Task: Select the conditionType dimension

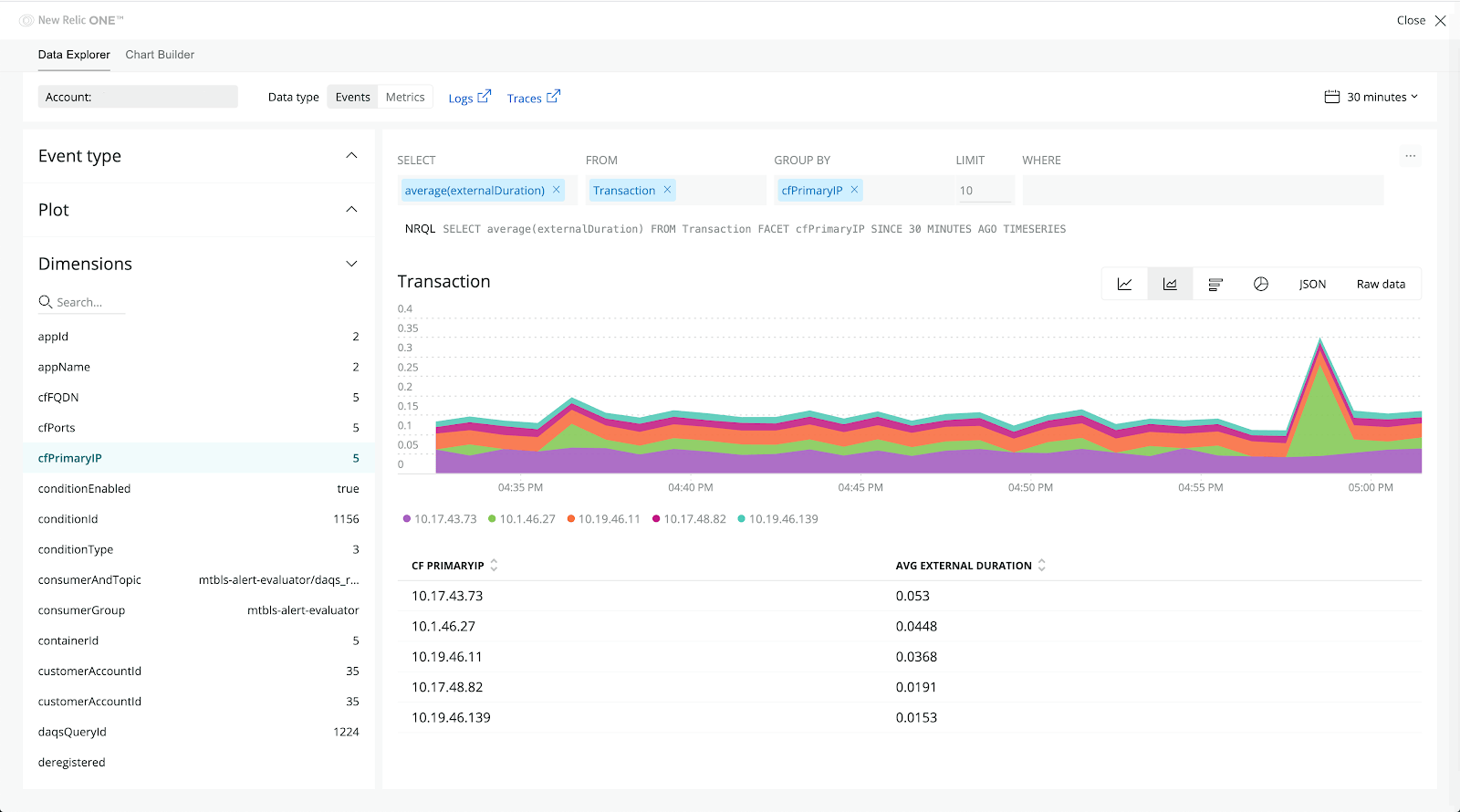Action: (x=199, y=549)
